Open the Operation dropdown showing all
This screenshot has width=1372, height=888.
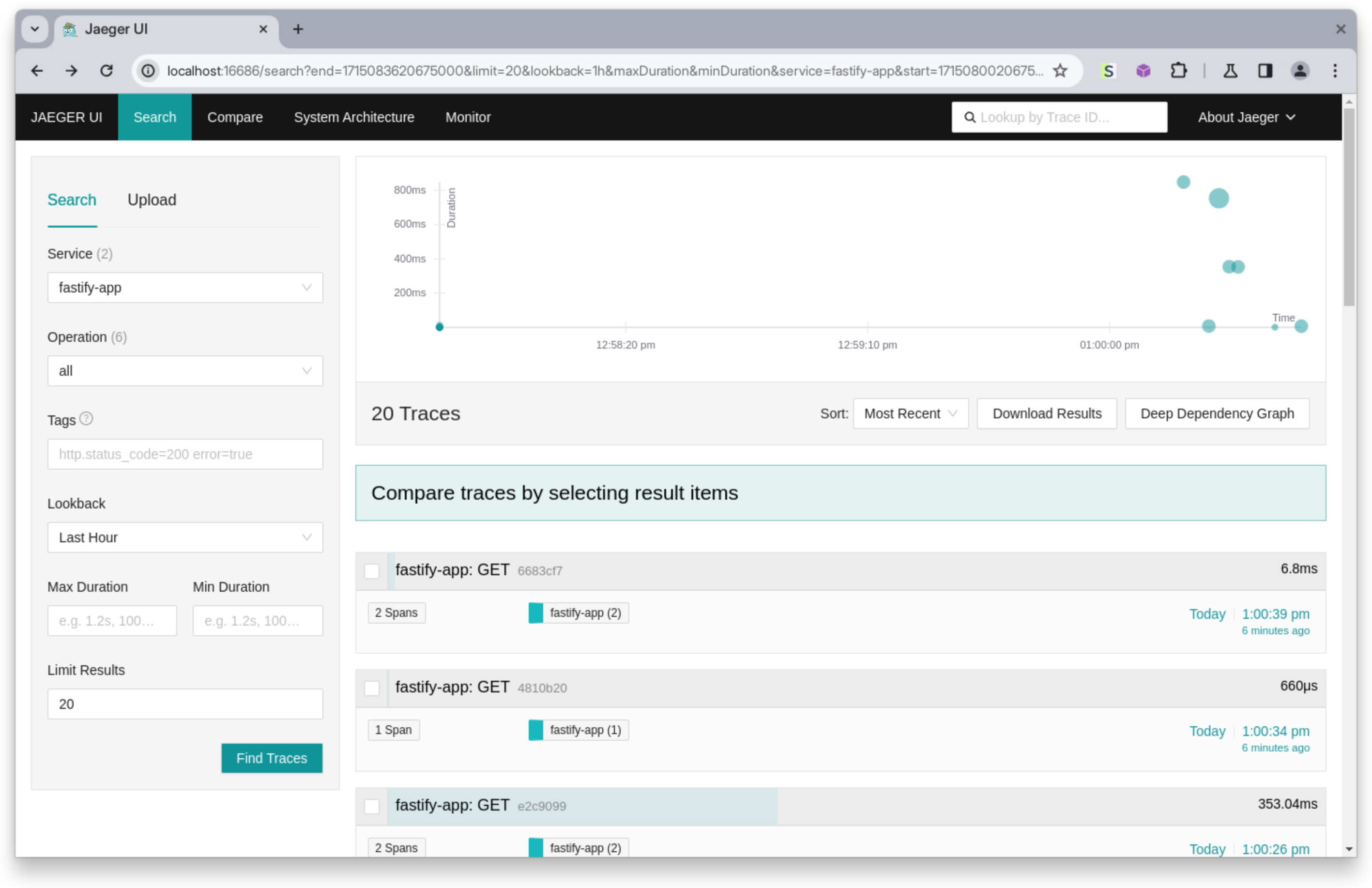[185, 371]
